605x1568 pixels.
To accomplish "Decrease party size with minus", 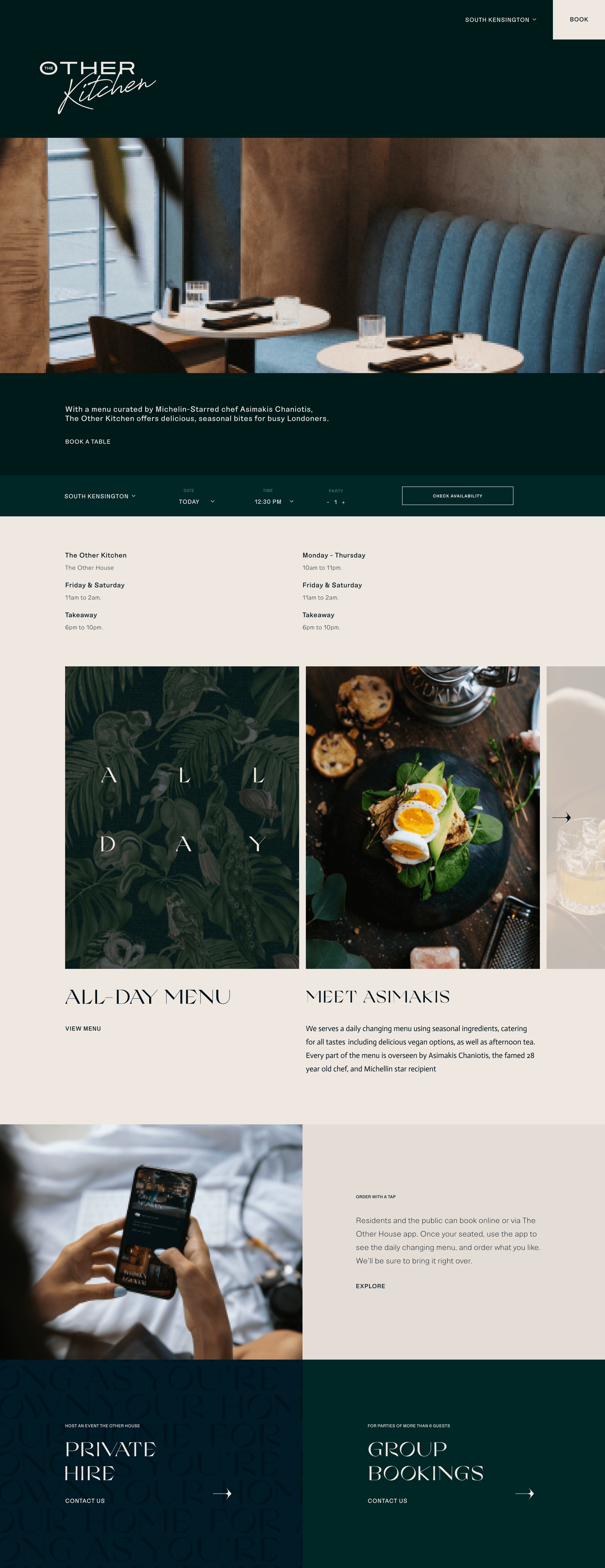I will pos(328,502).
